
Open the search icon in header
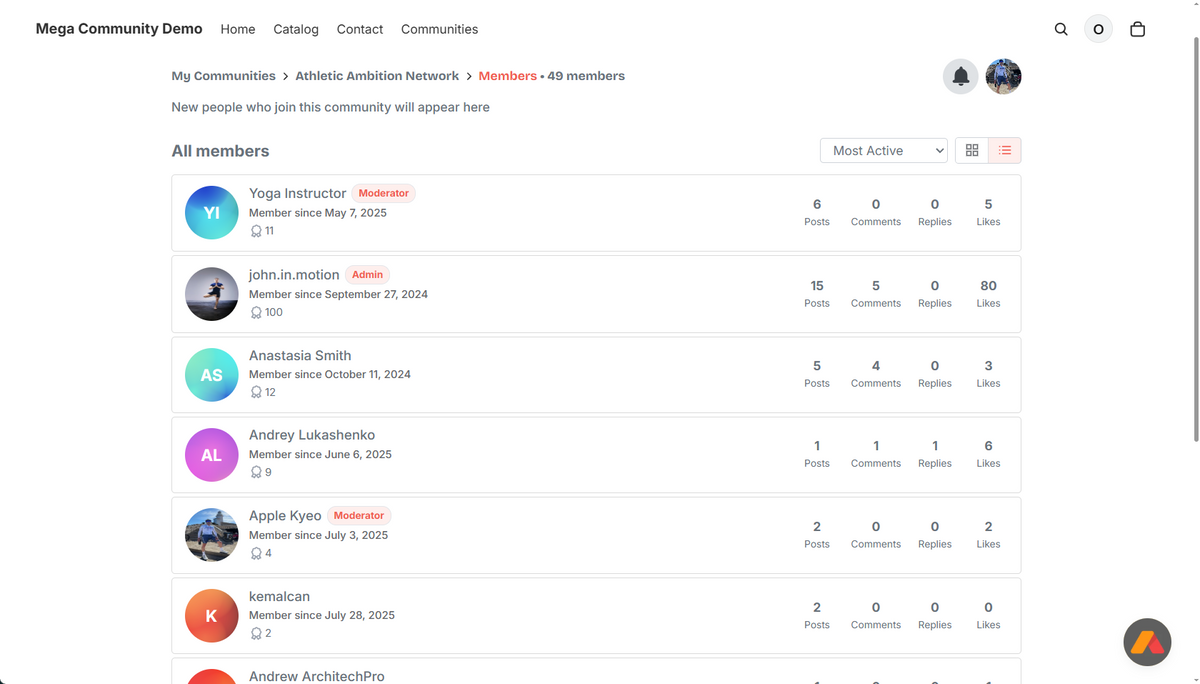coord(1061,29)
